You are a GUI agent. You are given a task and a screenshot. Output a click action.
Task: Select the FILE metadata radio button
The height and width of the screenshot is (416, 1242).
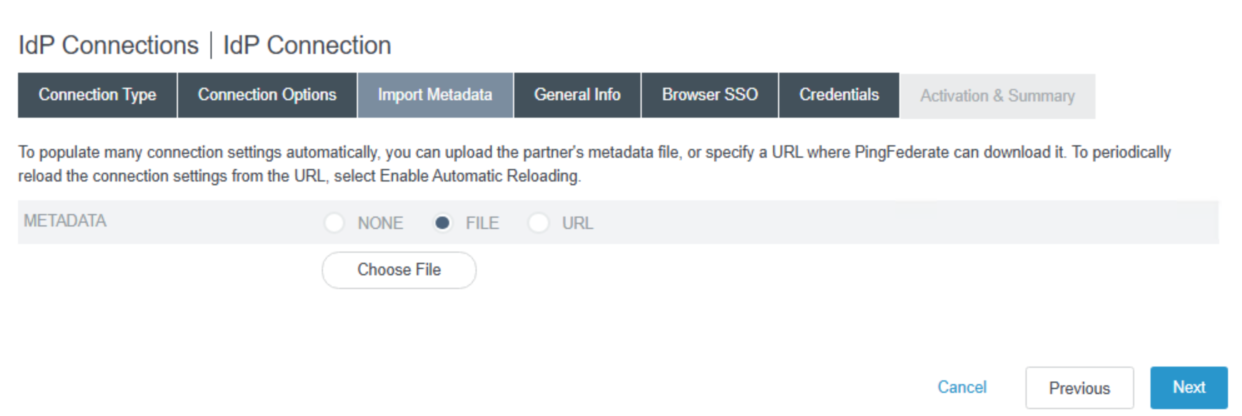pyautogui.click(x=443, y=223)
